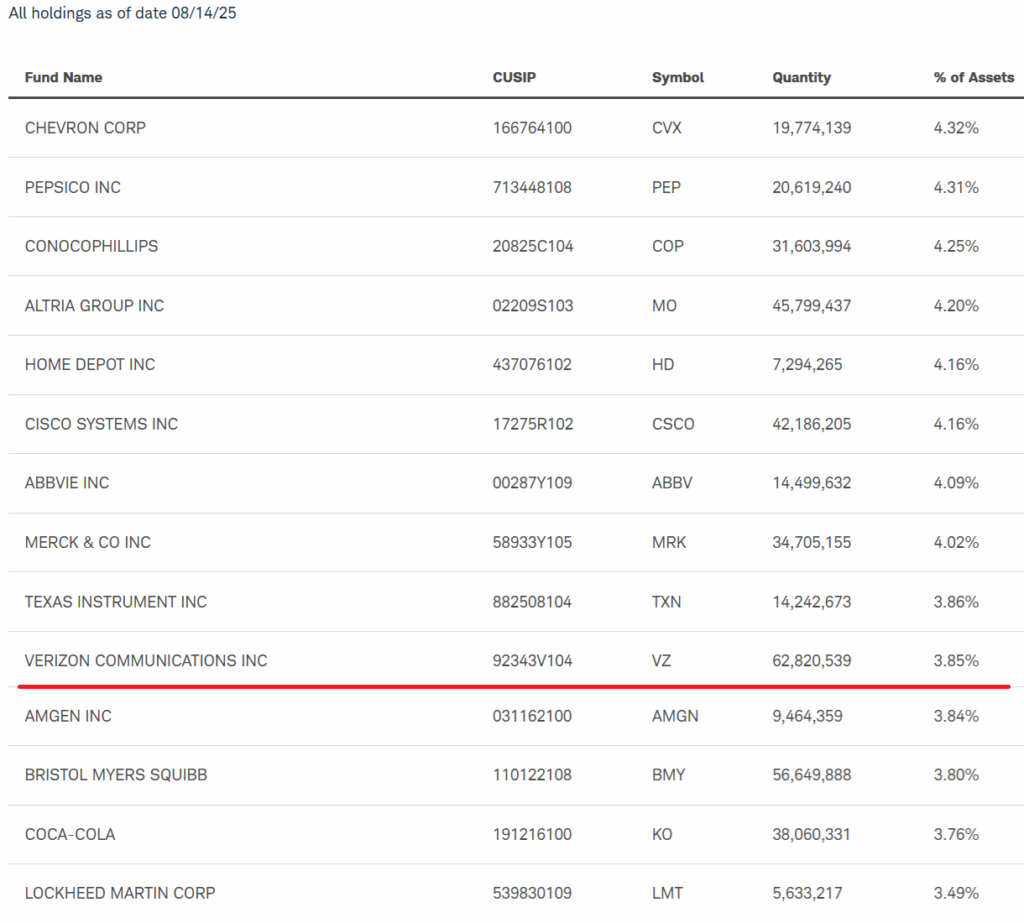Click CUSIP 20825C104 for ConocoPhillips
1024x923 pixels.
click(532, 246)
